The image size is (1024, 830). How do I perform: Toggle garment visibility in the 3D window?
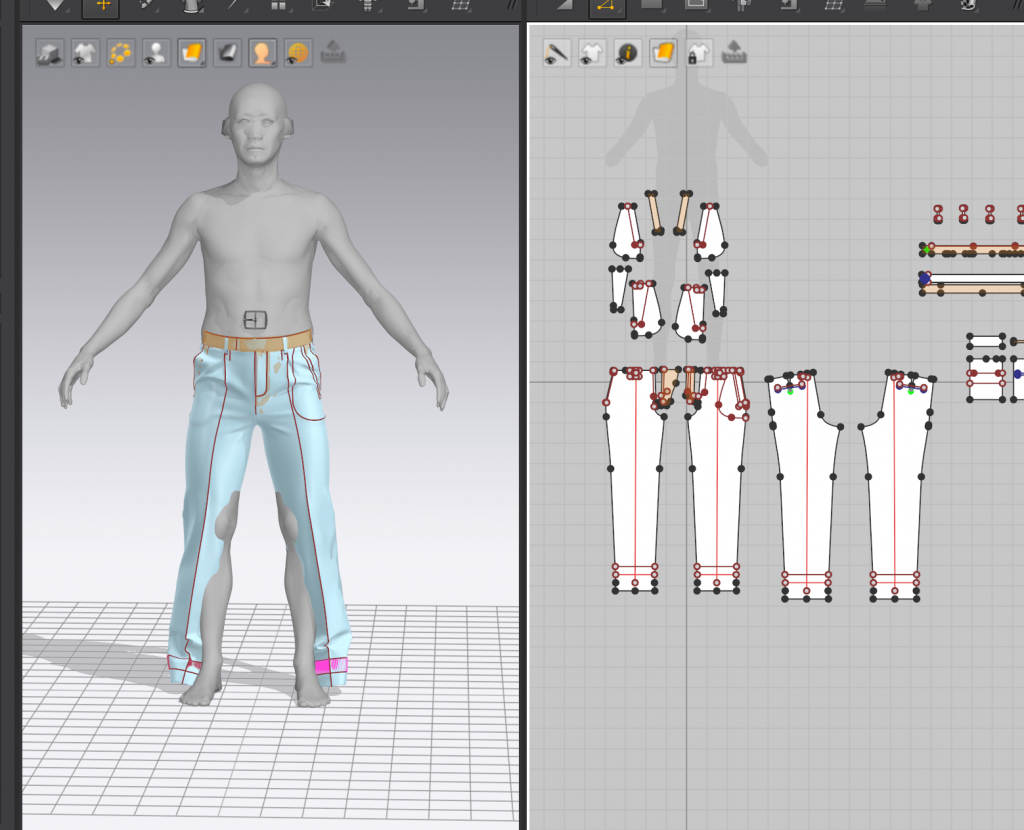point(84,53)
